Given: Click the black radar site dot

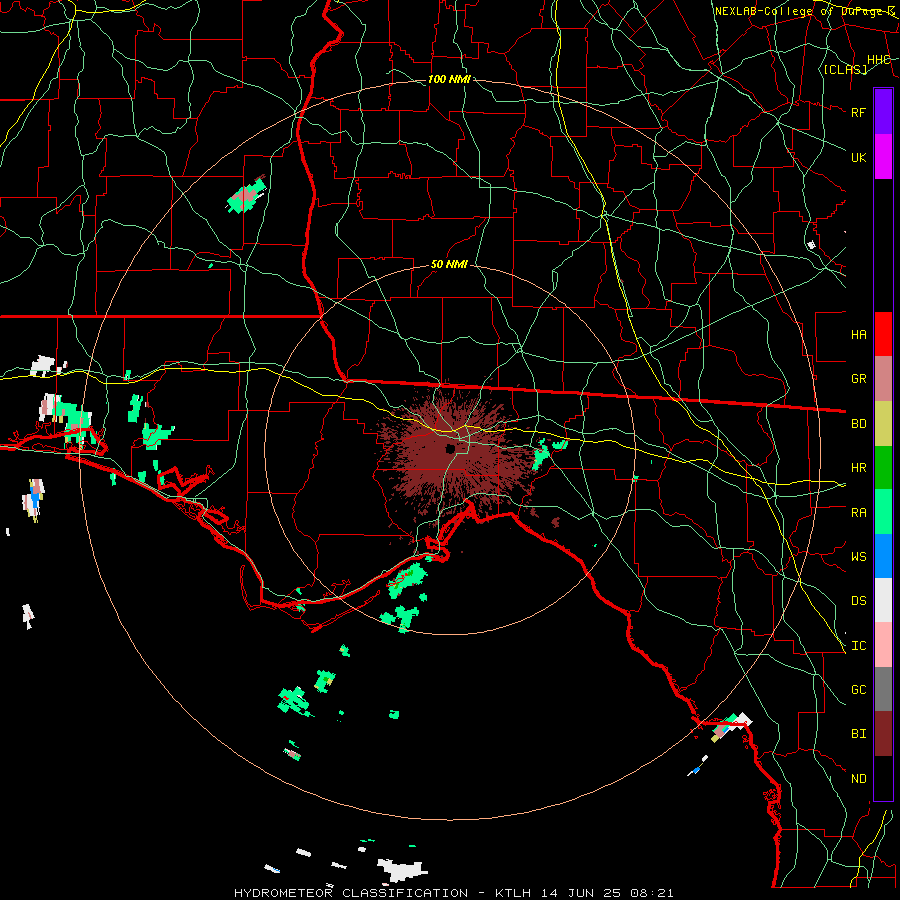Looking at the screenshot, I should click(450, 449).
